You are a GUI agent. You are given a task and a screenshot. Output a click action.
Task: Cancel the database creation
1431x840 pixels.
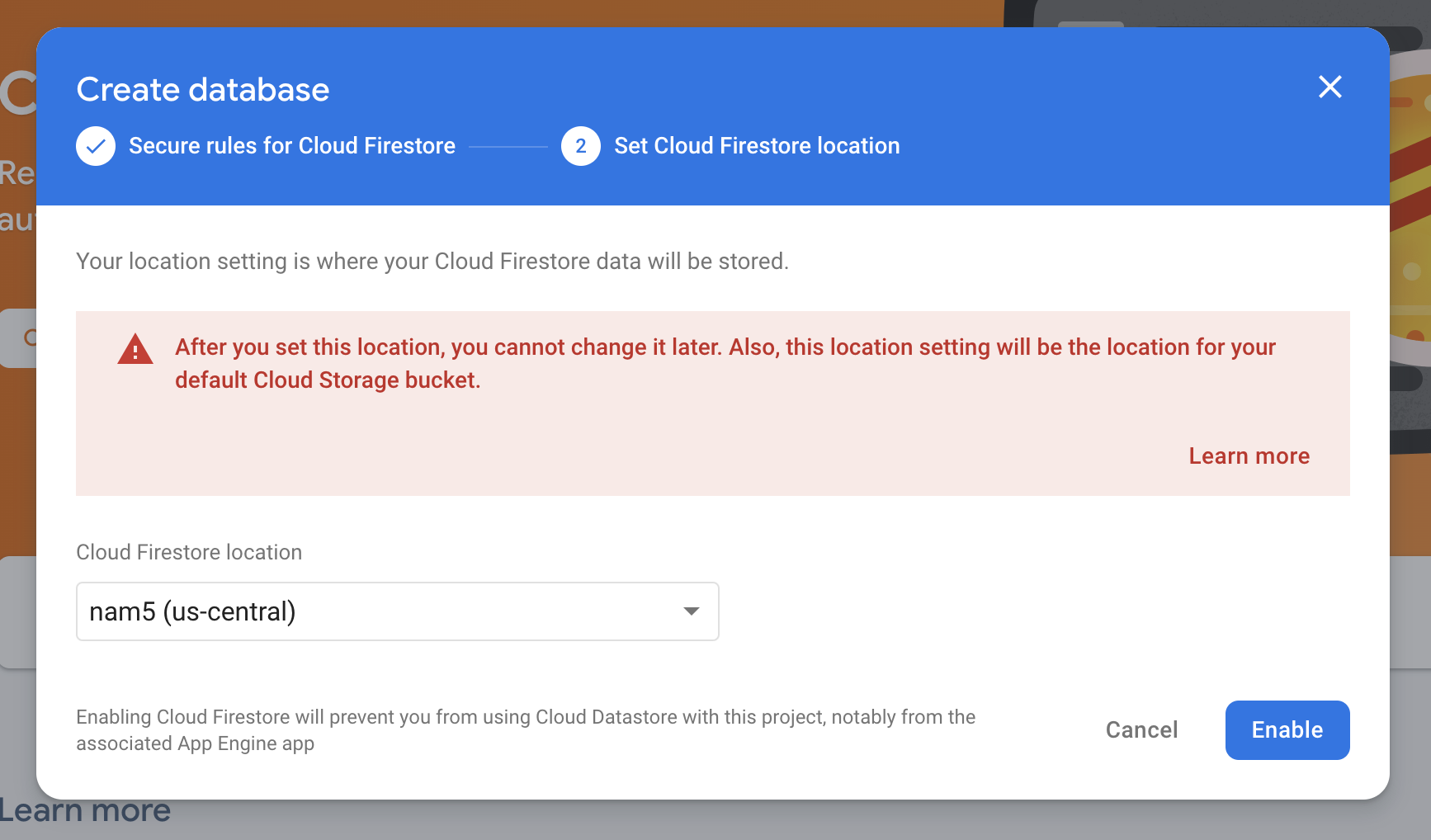click(1141, 730)
